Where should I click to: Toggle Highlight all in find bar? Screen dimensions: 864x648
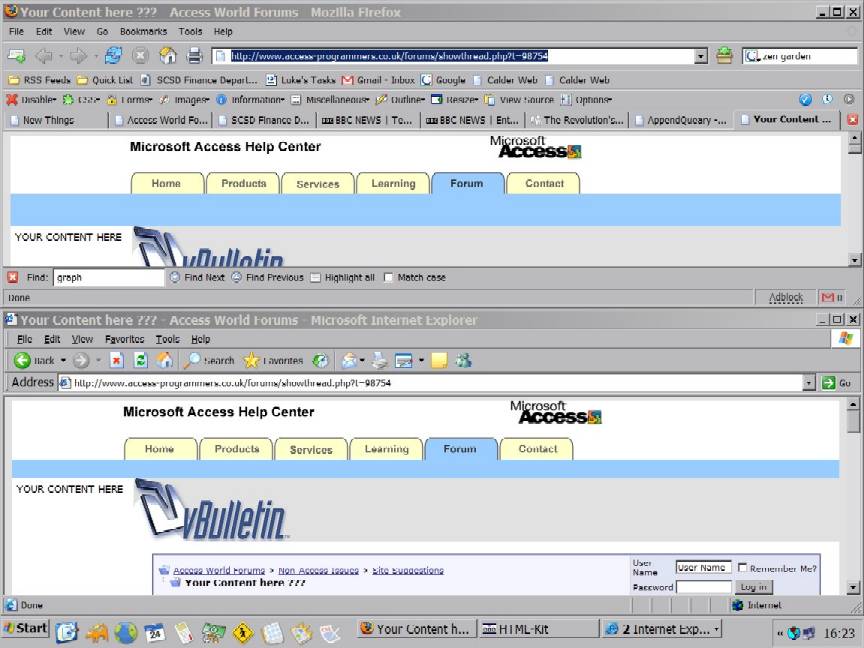(315, 278)
